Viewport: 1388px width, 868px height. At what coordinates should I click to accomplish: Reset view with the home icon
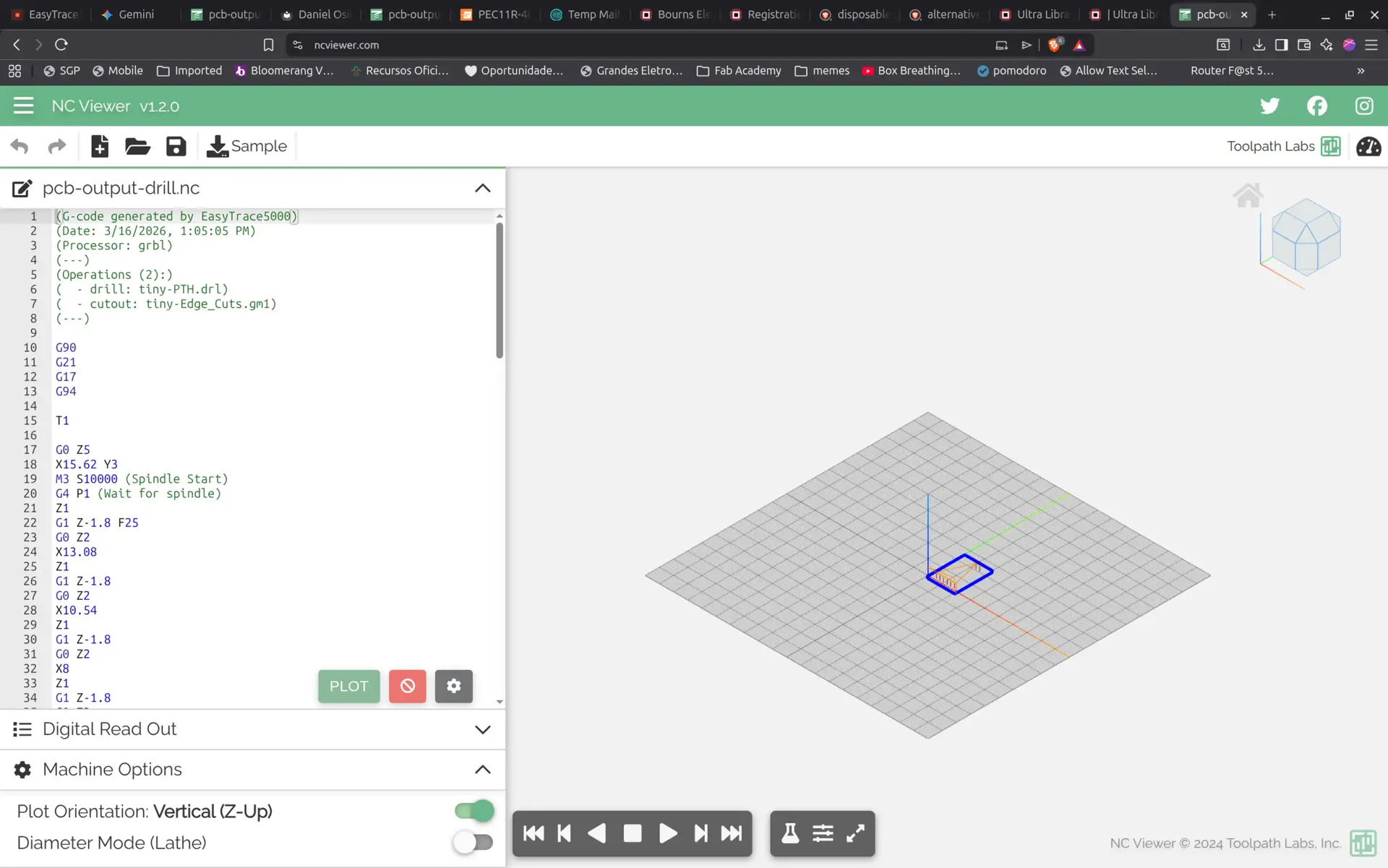coord(1248,195)
